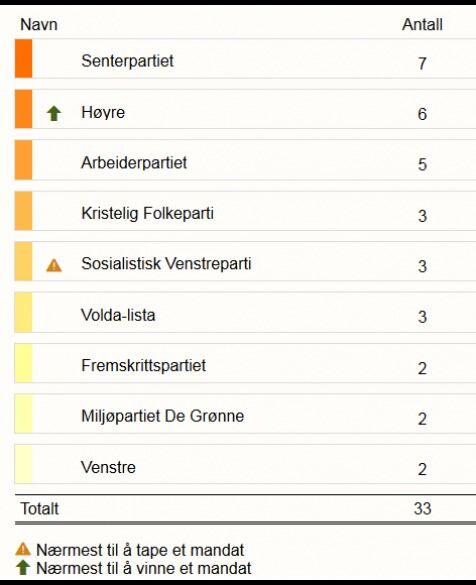Select the Venstre pale yellow swatch

pos(24,464)
